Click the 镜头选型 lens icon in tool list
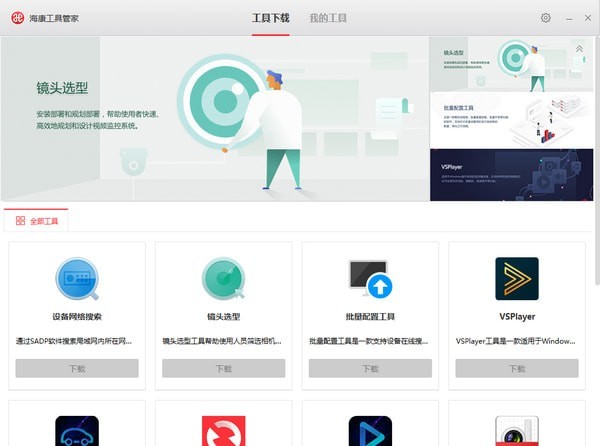This screenshot has width=600, height=446. 223,279
